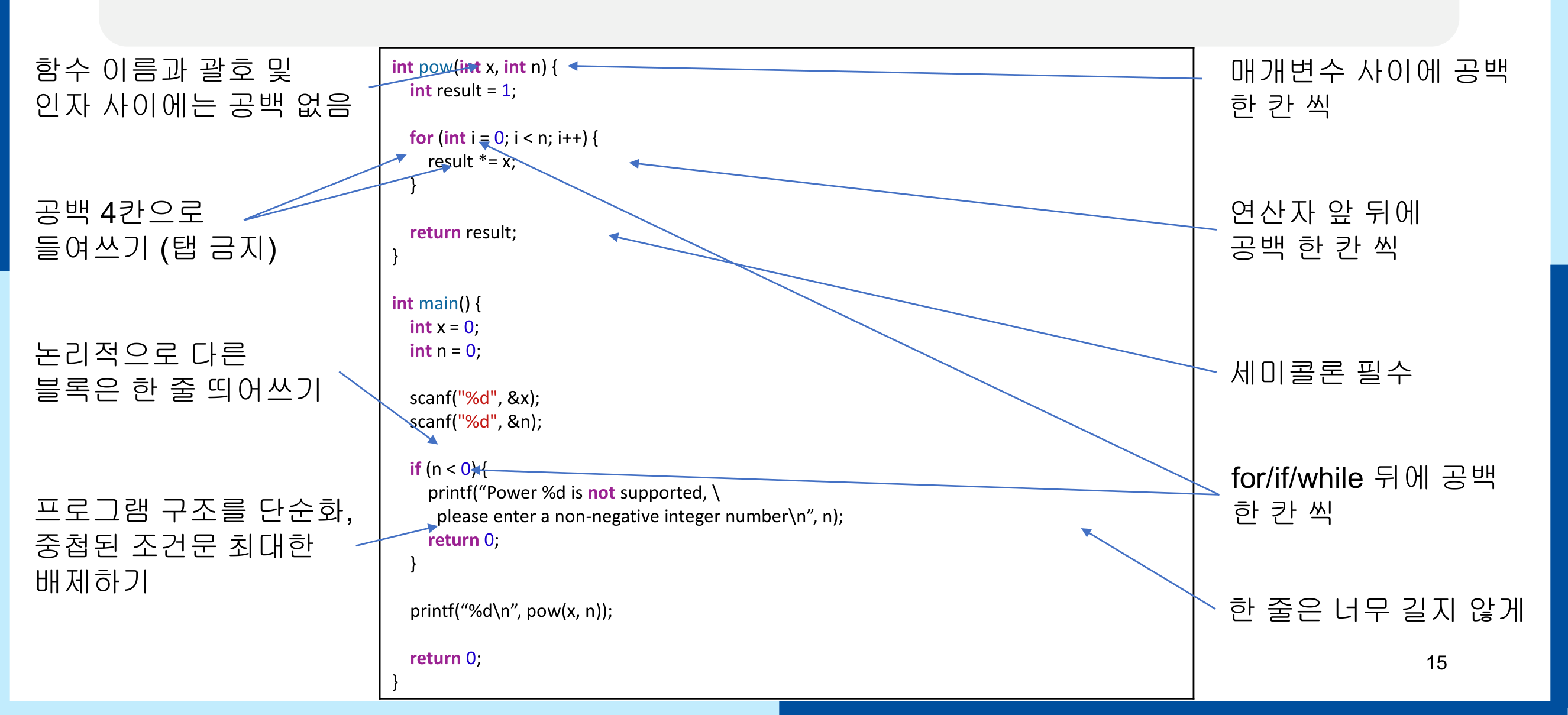
Task: Select the '한 줄은 너무 길지 않게' note
Action: [x=1376, y=610]
